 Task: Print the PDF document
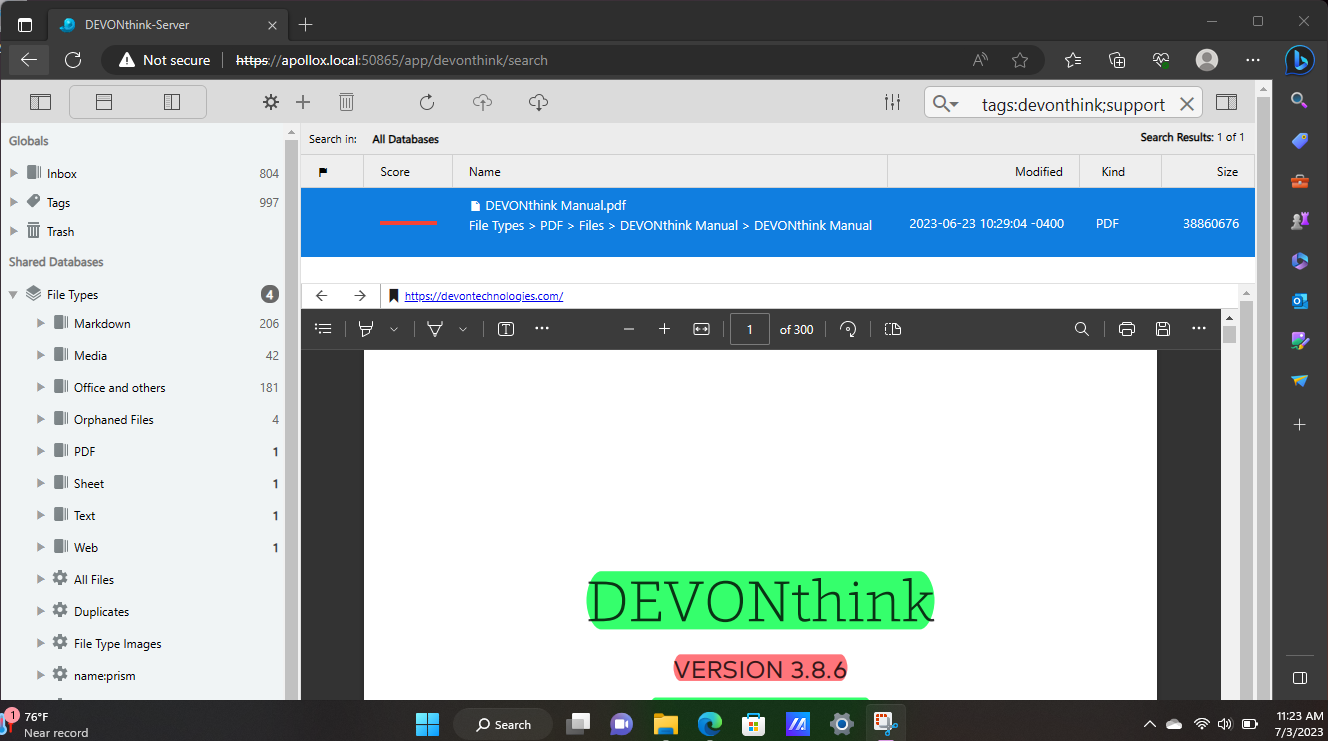[x=1127, y=329]
